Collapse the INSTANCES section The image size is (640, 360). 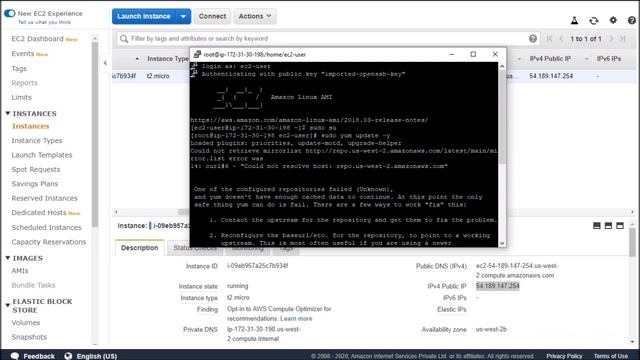coord(8,113)
